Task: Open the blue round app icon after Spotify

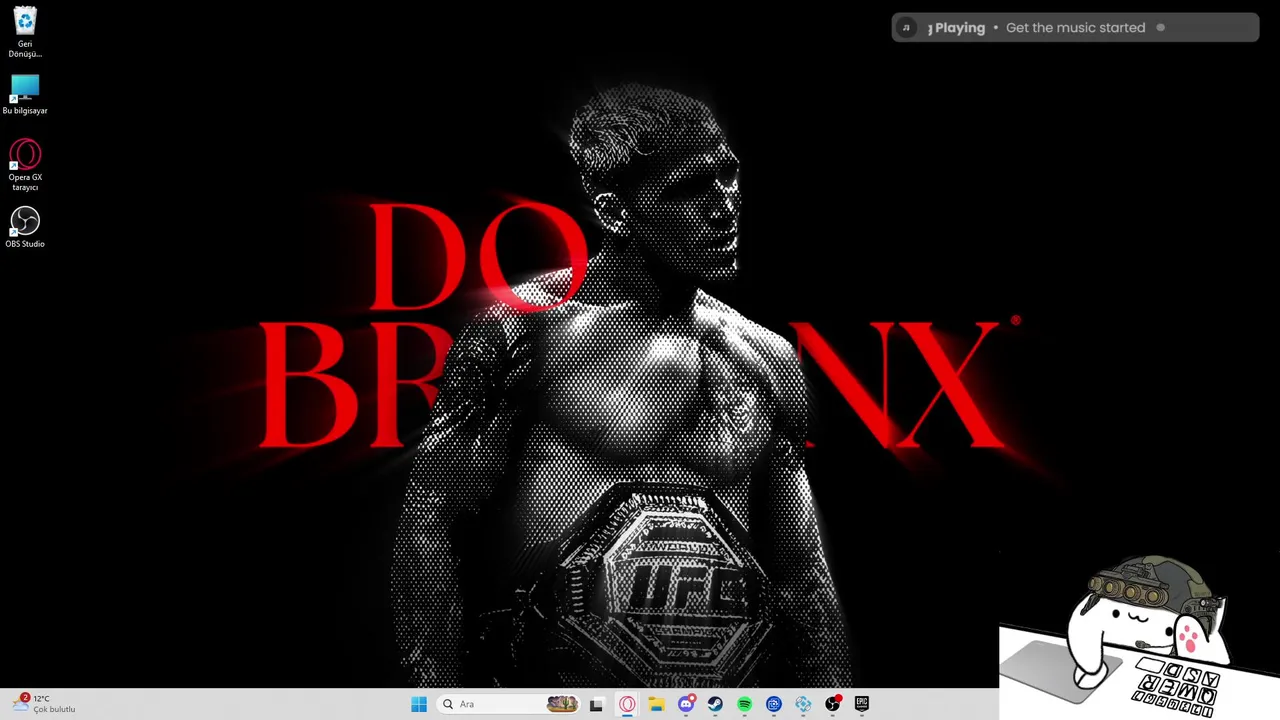Action: [774, 704]
